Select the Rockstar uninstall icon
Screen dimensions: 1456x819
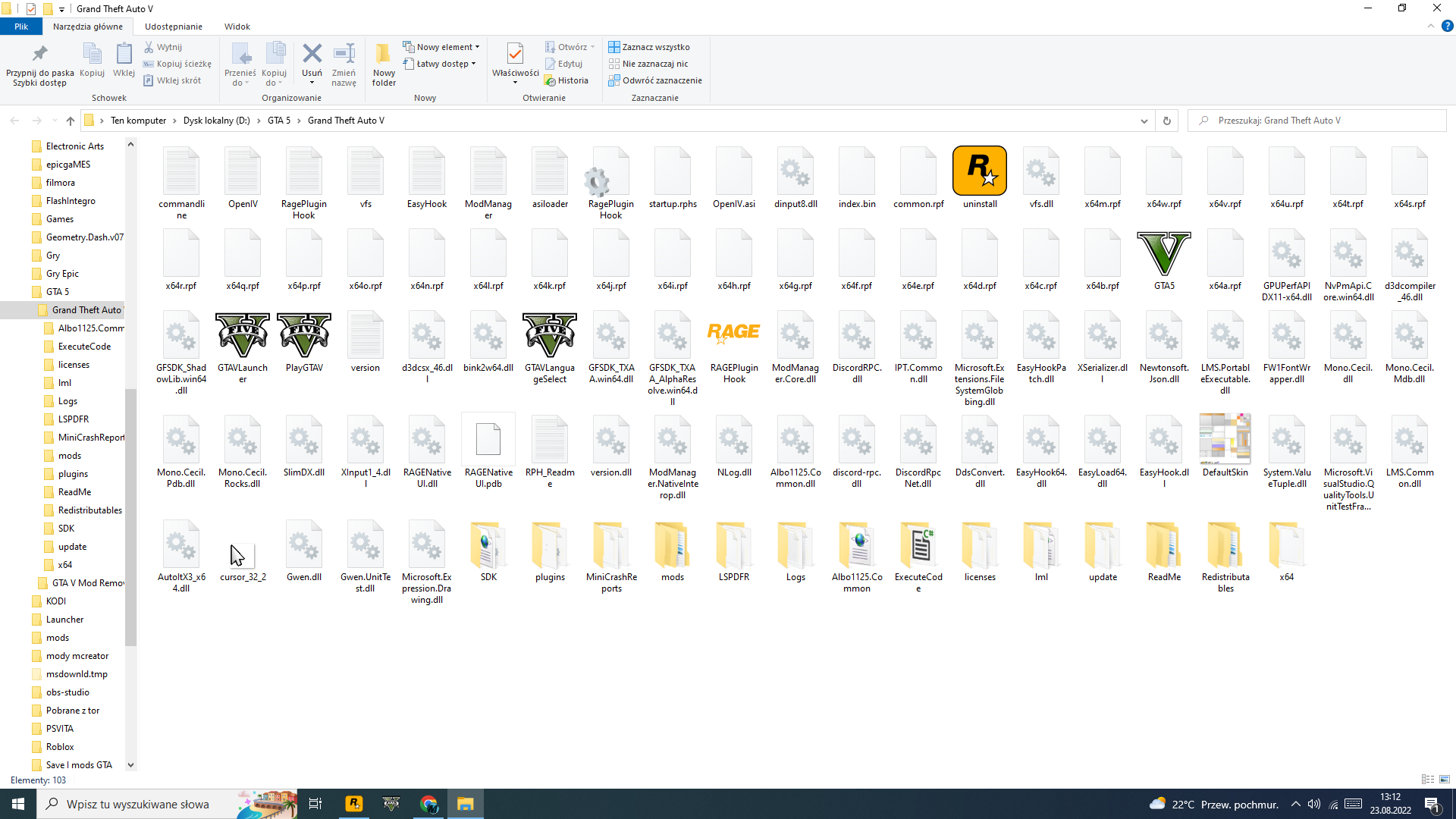(x=980, y=171)
